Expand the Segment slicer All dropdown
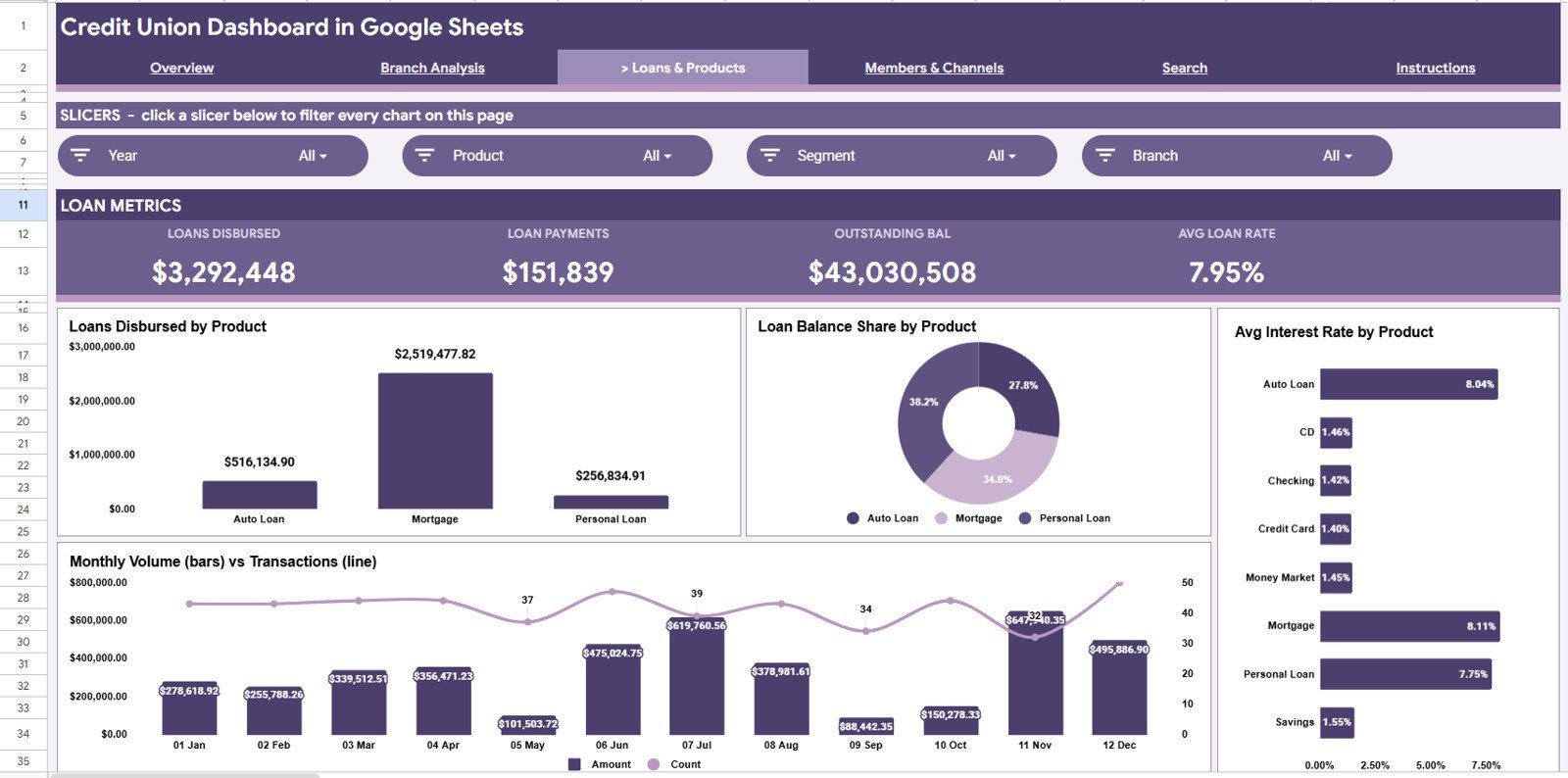 tap(1002, 156)
